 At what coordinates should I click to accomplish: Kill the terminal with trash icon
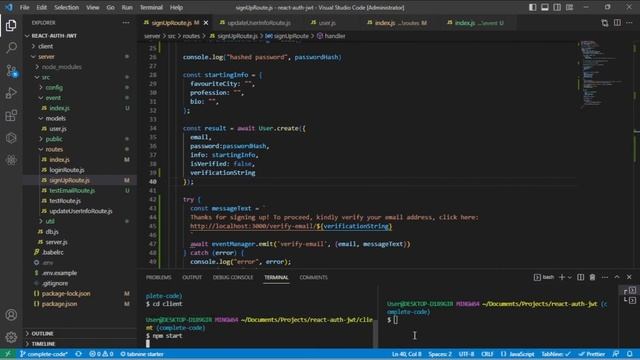(x=592, y=277)
